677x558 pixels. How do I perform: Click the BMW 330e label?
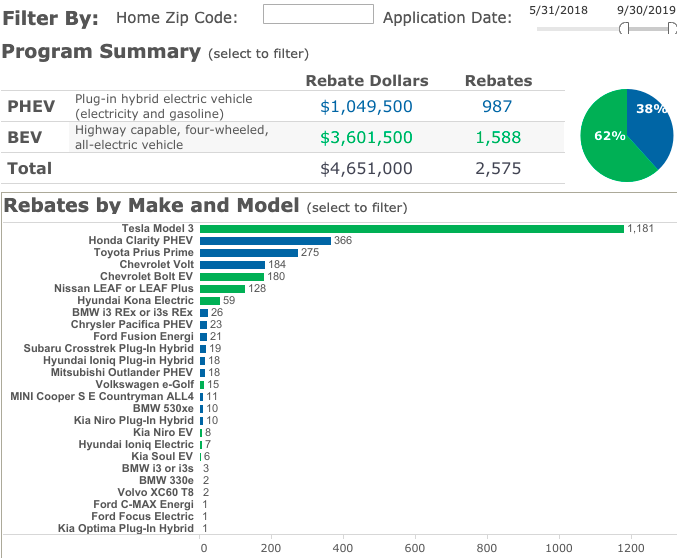pos(166,481)
